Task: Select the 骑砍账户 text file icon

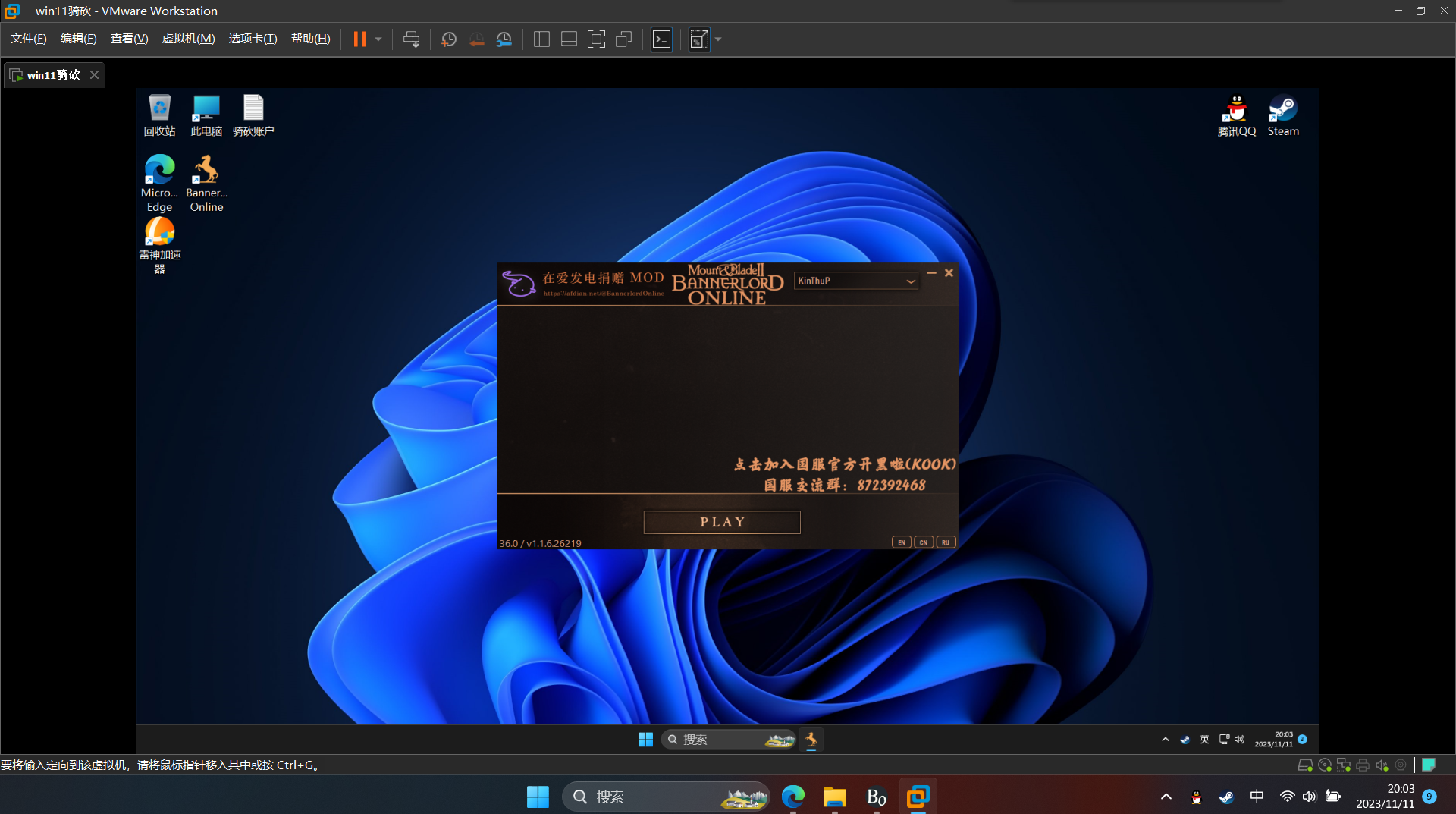Action: click(253, 115)
